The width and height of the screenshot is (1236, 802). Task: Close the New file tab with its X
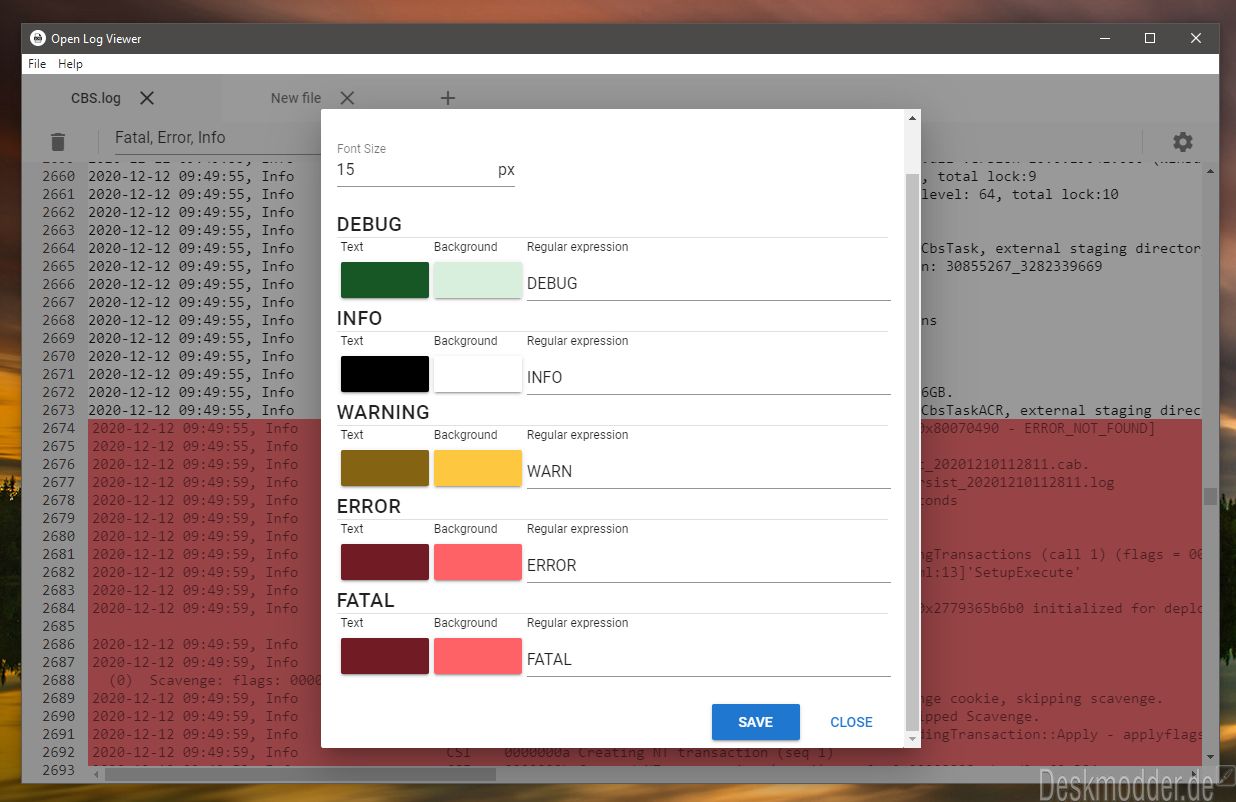click(347, 98)
